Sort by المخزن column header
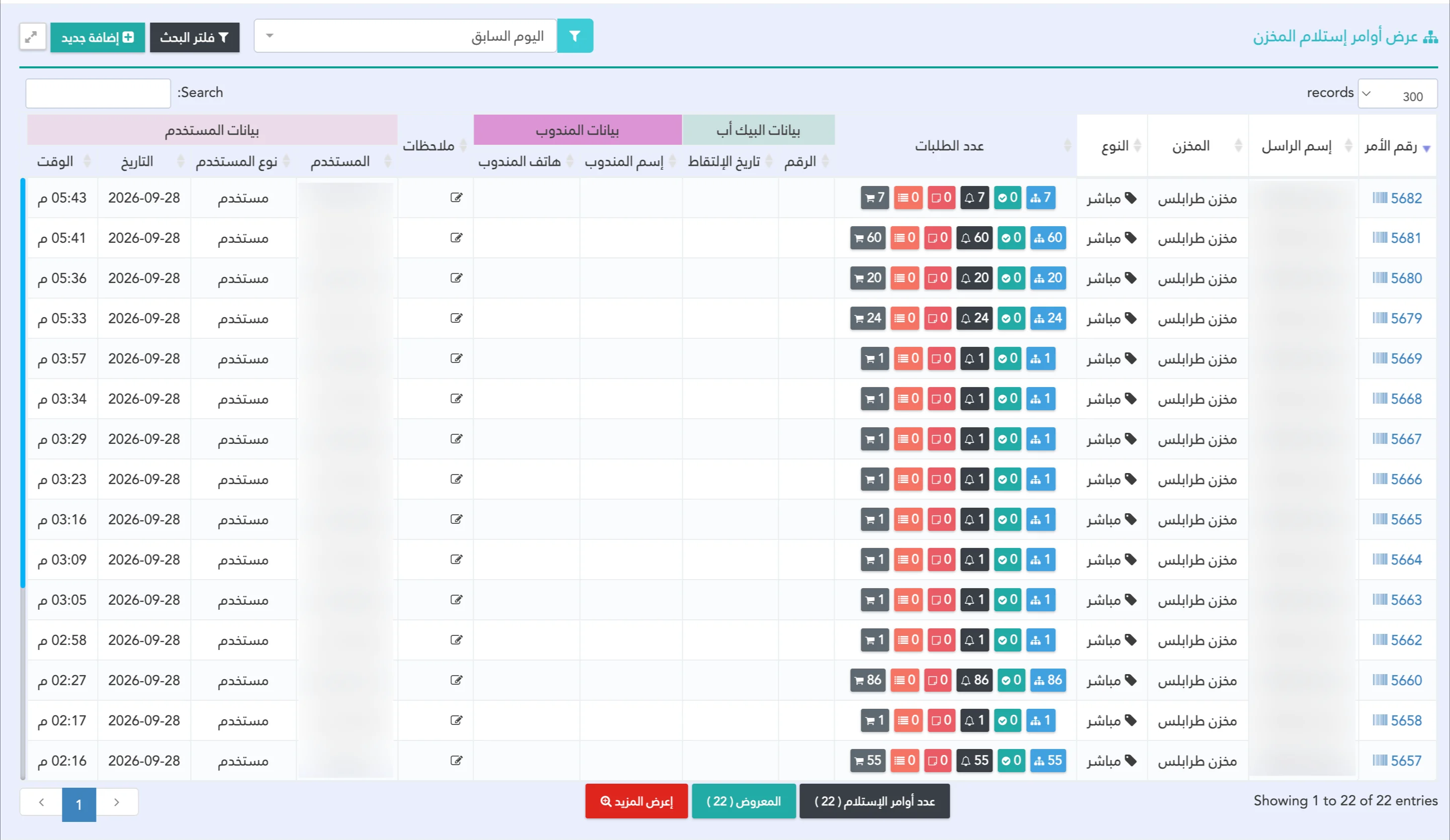Image resolution: width=1450 pixels, height=840 pixels. tap(1198, 146)
